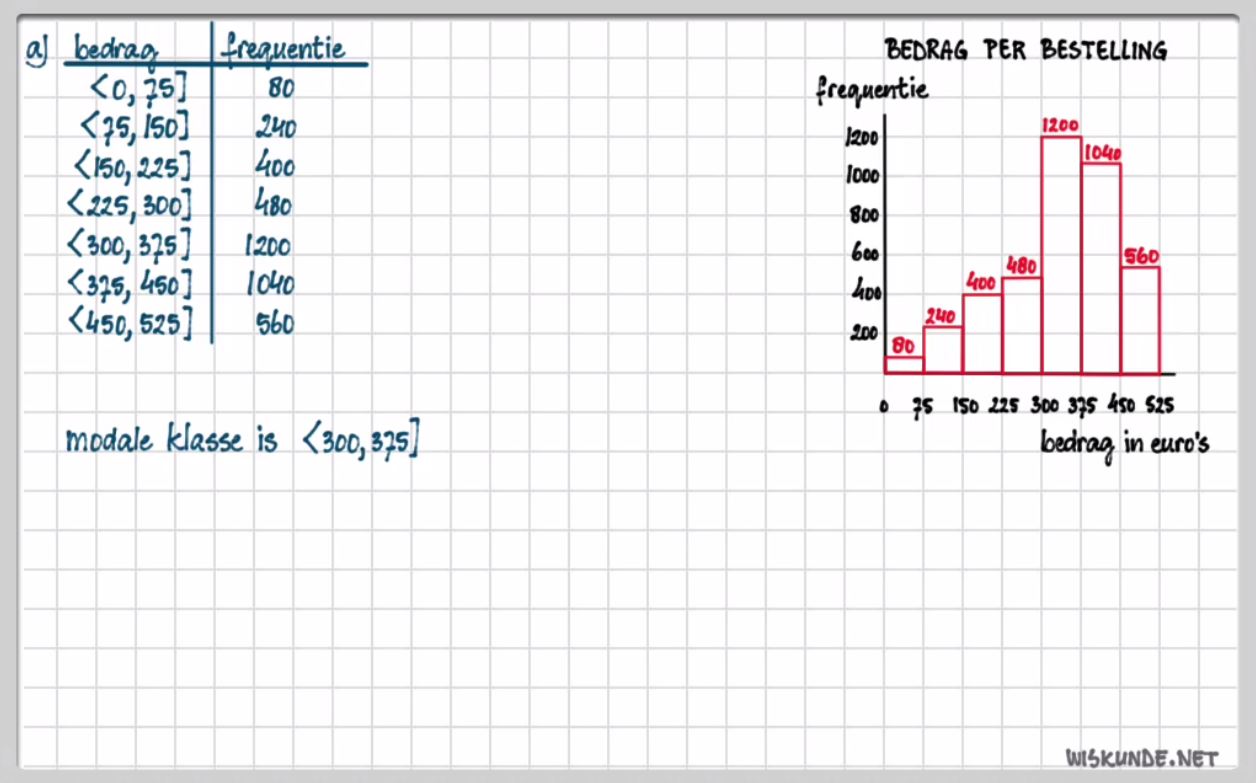Screen dimensions: 1256x783
Task: Select the 'frequentie' table column header
Action: (284, 50)
